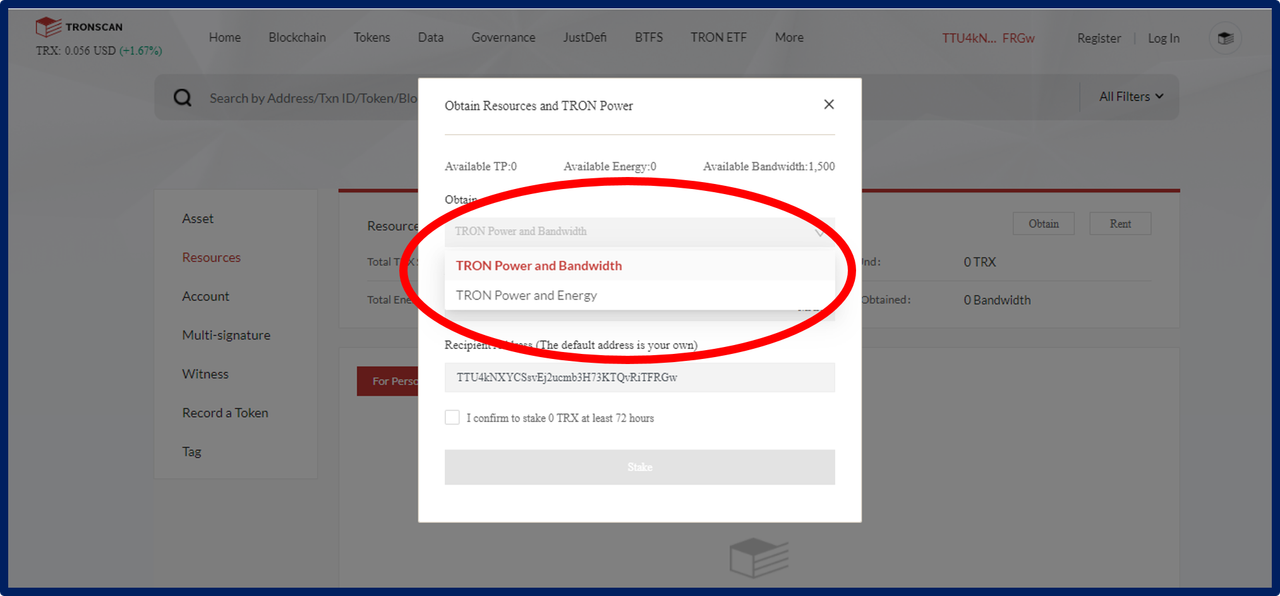Expand the All Filters dropdown
The height and width of the screenshot is (596, 1280).
[x=1131, y=97]
